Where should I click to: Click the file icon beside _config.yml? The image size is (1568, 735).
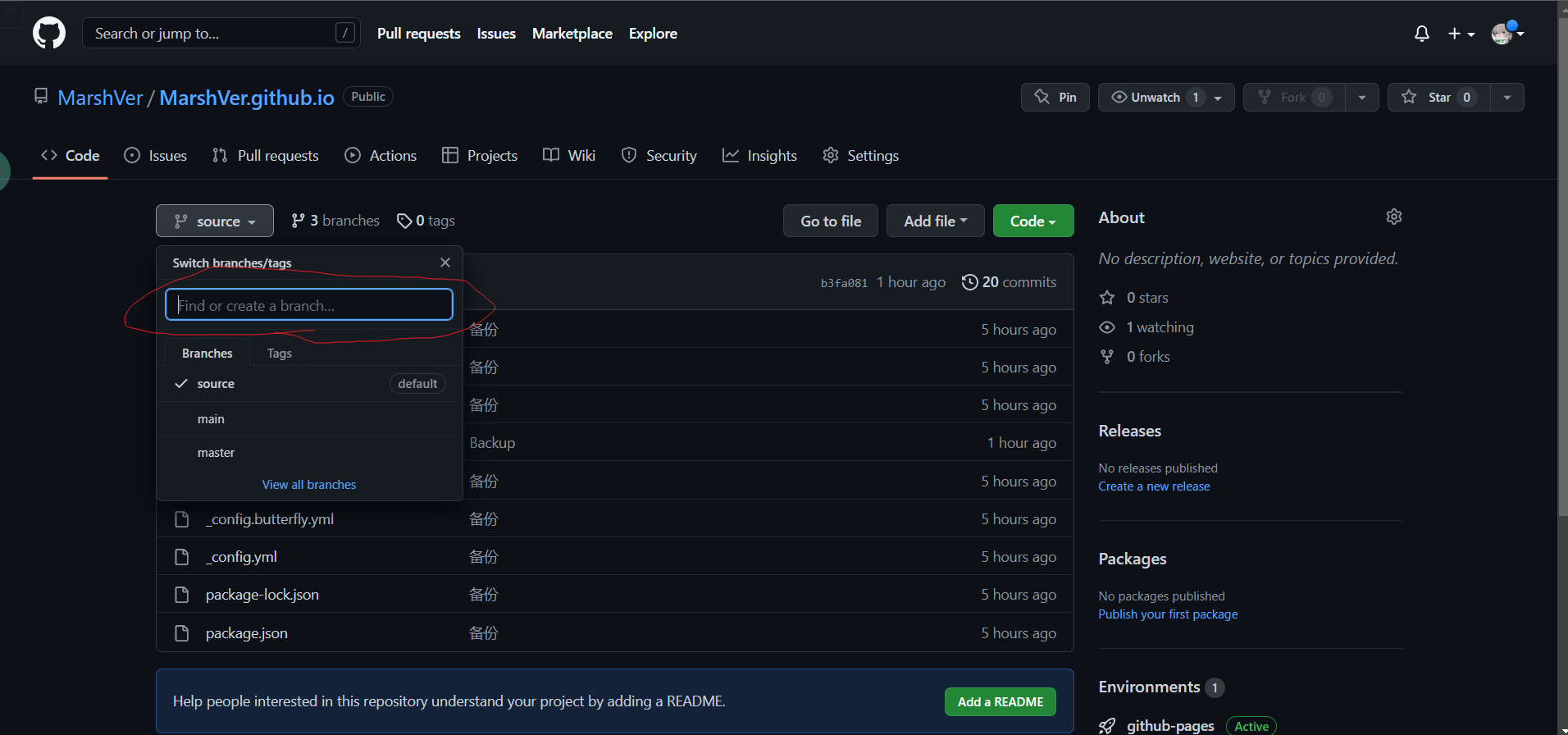182,557
